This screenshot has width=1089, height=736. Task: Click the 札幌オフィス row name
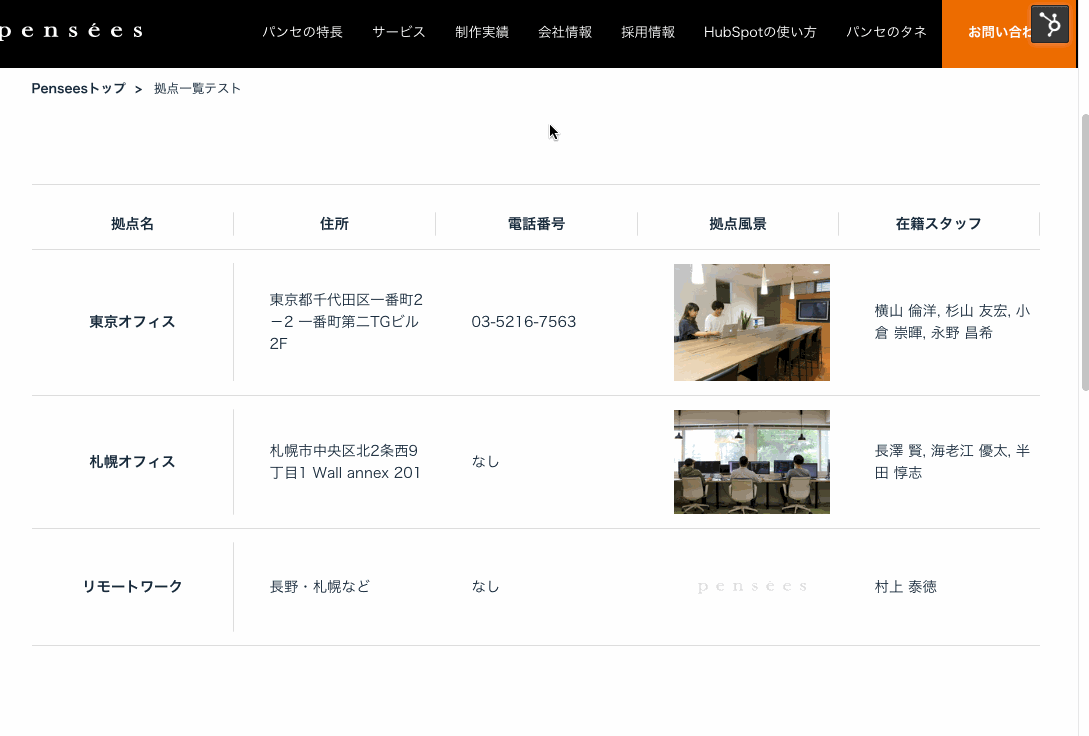[x=132, y=462]
